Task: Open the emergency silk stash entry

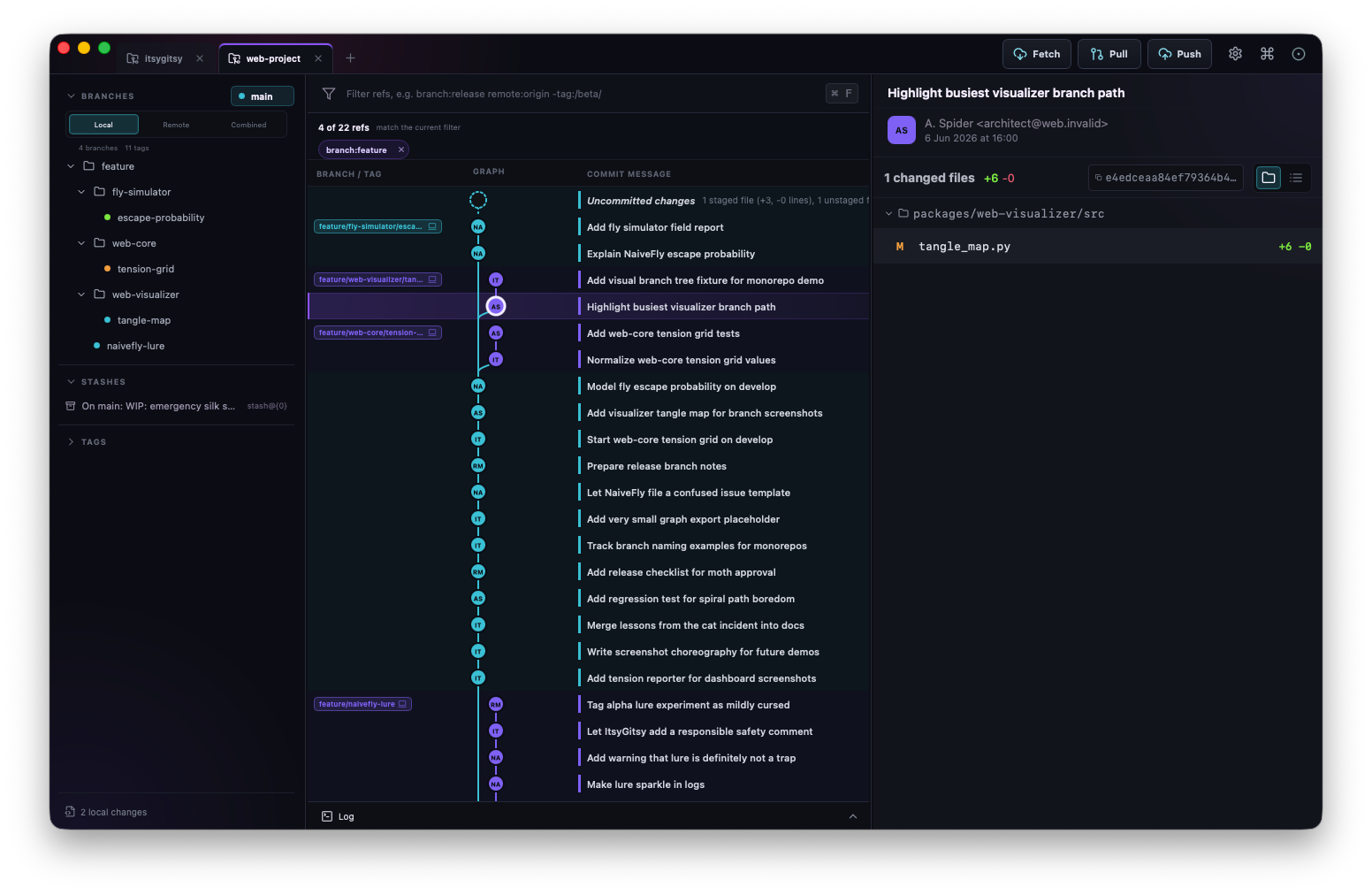Action: tap(177, 406)
